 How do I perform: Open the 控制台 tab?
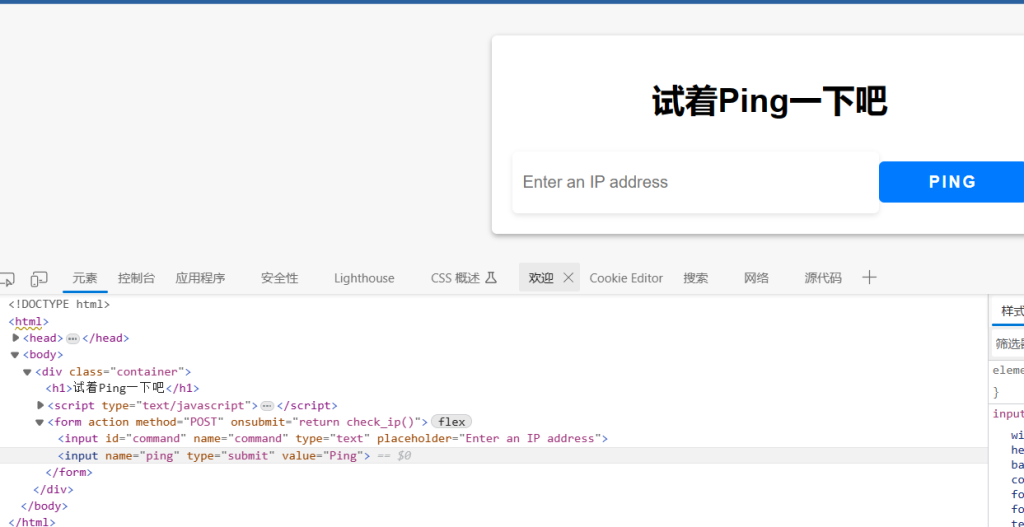pos(136,278)
